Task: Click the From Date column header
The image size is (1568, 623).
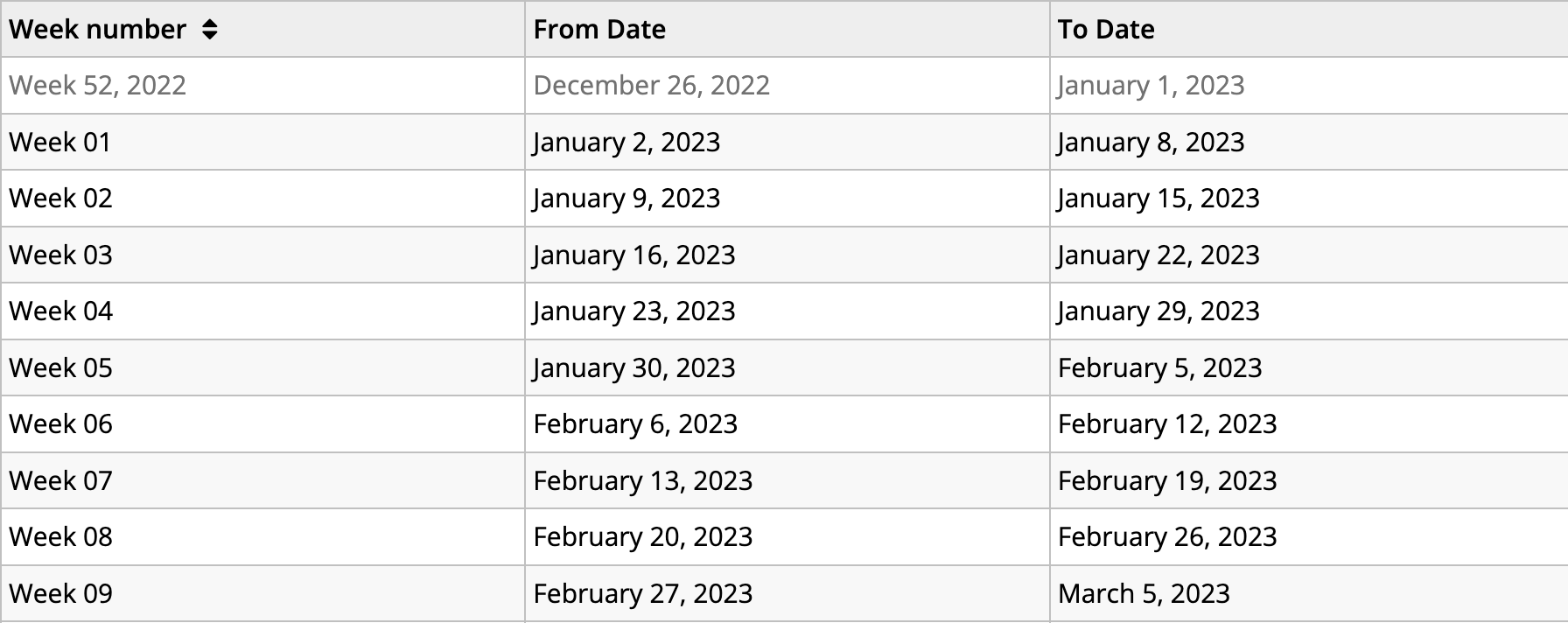Action: [x=599, y=30]
